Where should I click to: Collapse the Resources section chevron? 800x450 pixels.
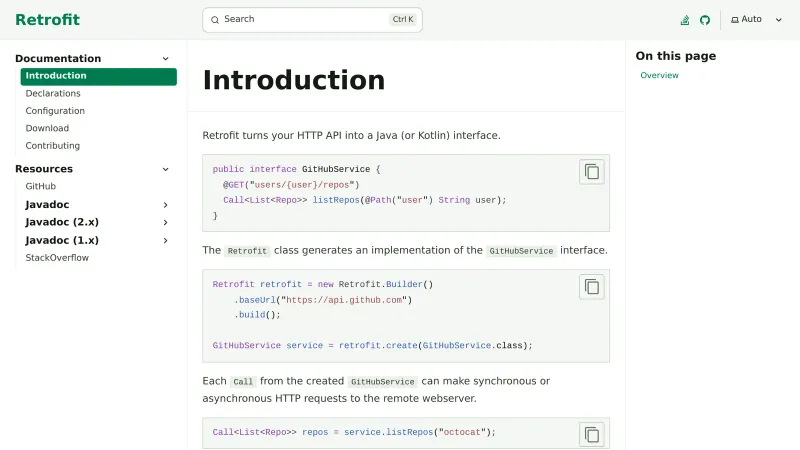click(166, 169)
